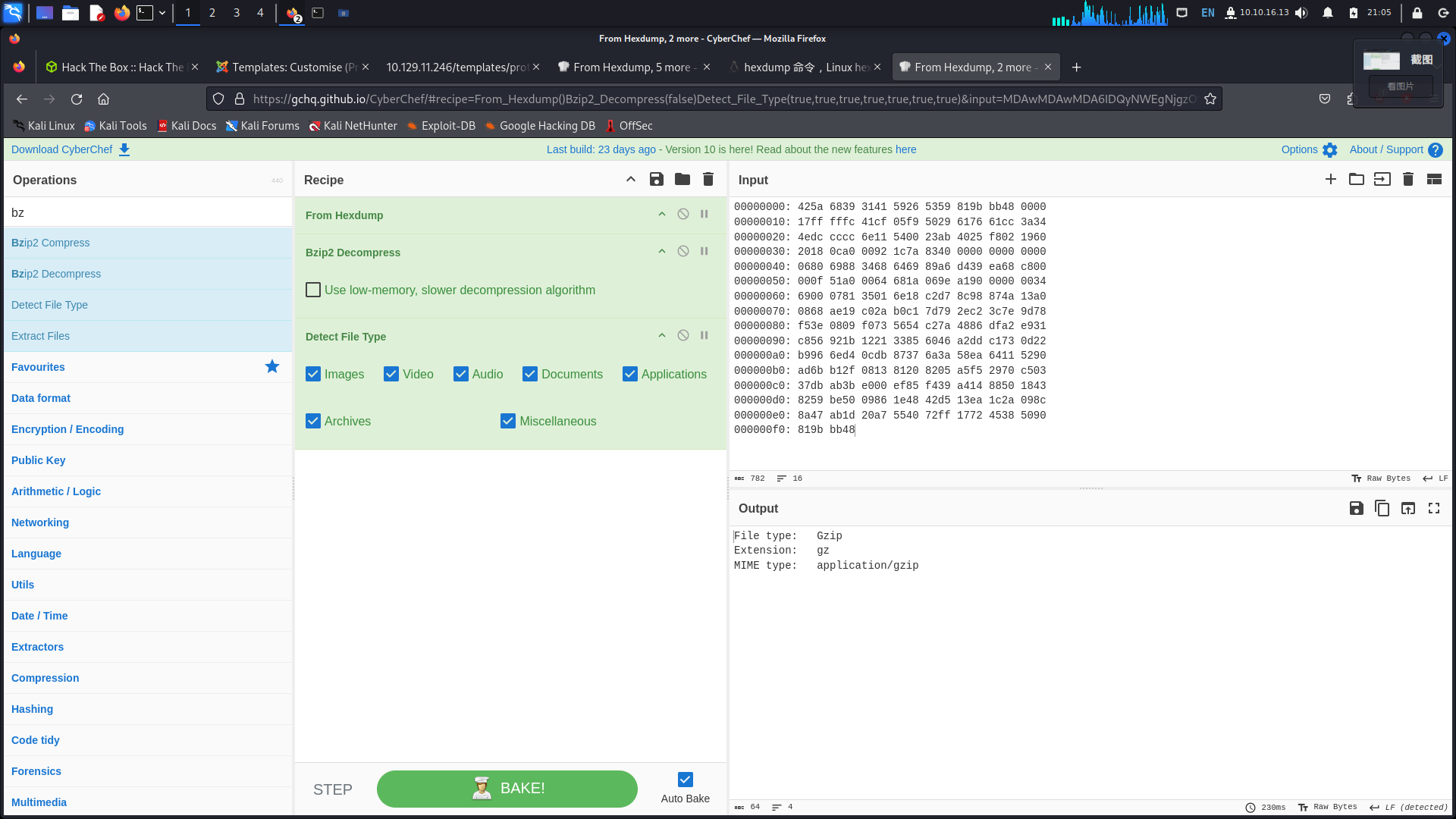Open the system volume control
Image resolution: width=1456 pixels, height=819 pixels.
click(1302, 13)
